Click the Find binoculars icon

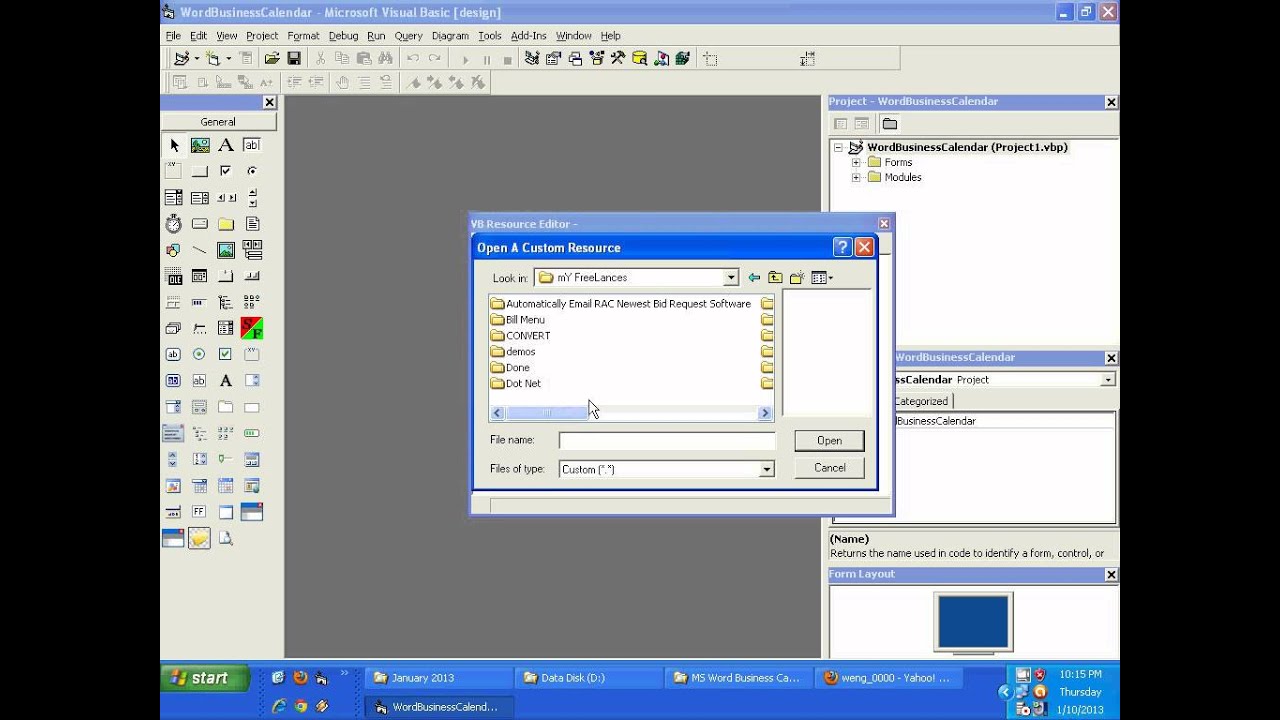pyautogui.click(x=386, y=59)
